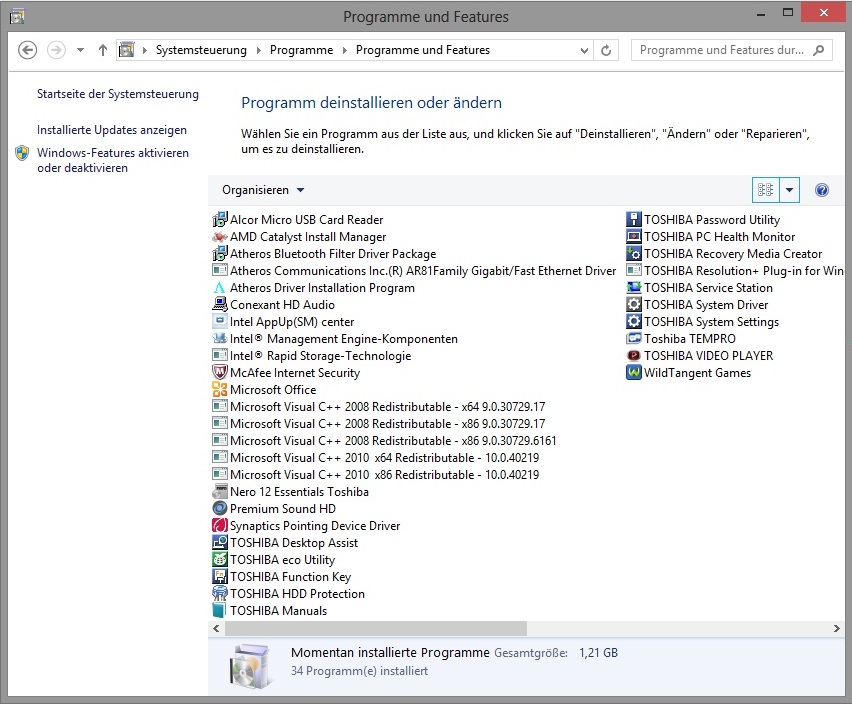Click the TOSHIBA Recovery Media Creator icon
This screenshot has width=852, height=704.
pos(634,254)
